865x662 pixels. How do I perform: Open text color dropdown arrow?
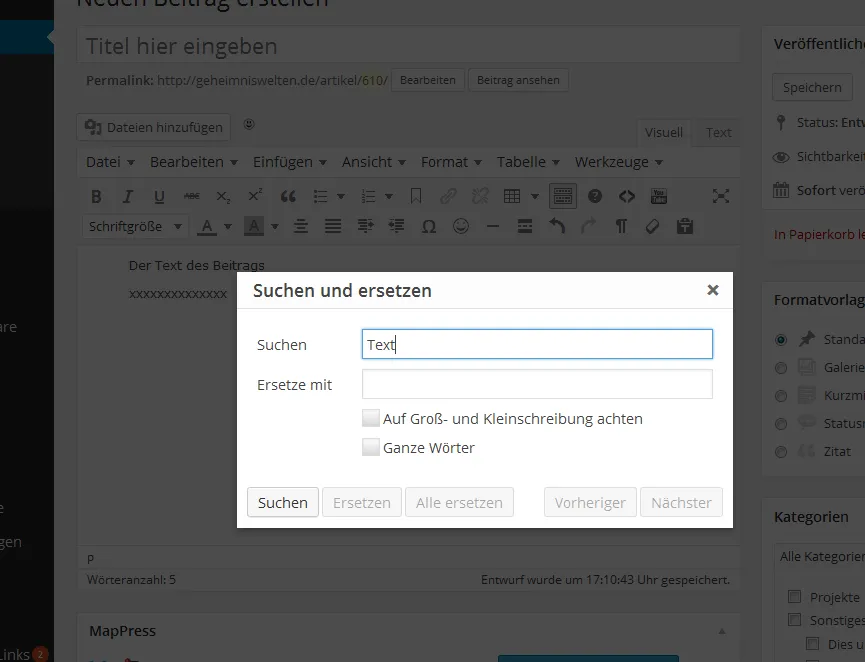(x=228, y=226)
